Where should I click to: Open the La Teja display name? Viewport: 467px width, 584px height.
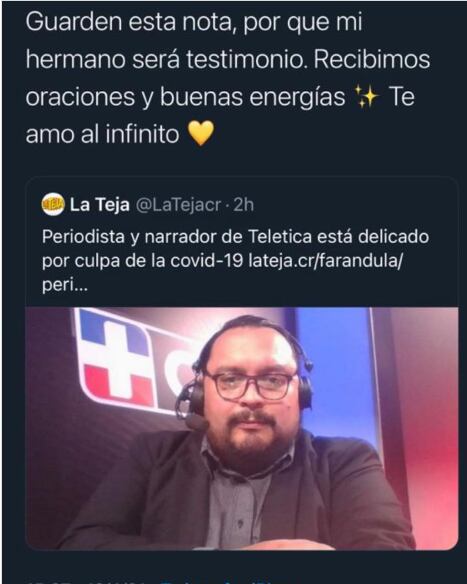[99, 204]
